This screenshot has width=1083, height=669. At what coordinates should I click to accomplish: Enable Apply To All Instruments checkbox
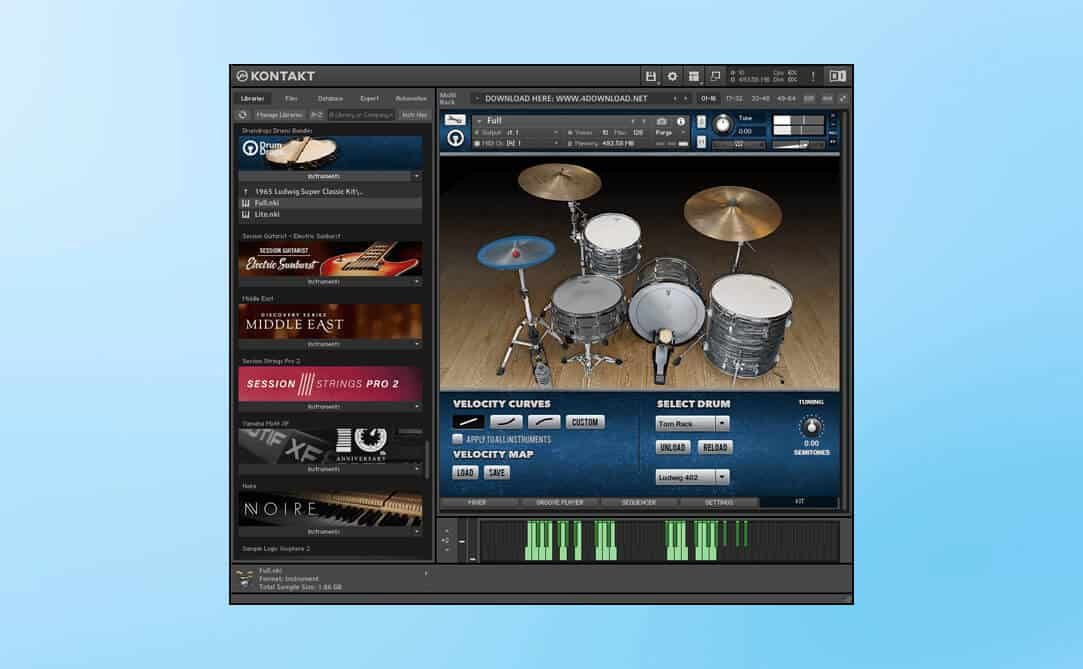pyautogui.click(x=458, y=439)
